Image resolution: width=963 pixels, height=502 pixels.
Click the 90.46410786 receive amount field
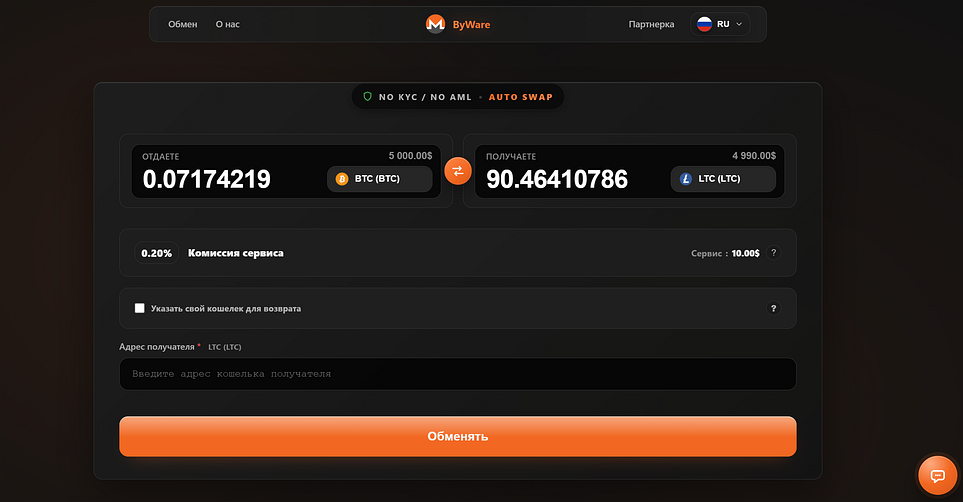[565, 180]
